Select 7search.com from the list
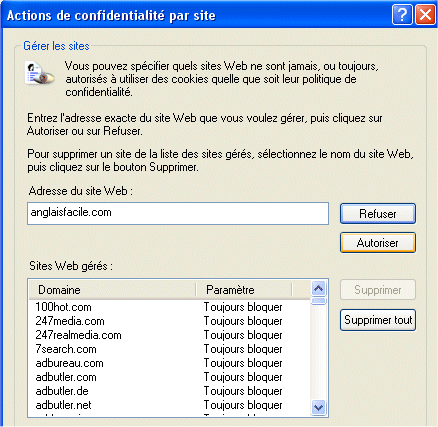 [x=169, y=349]
